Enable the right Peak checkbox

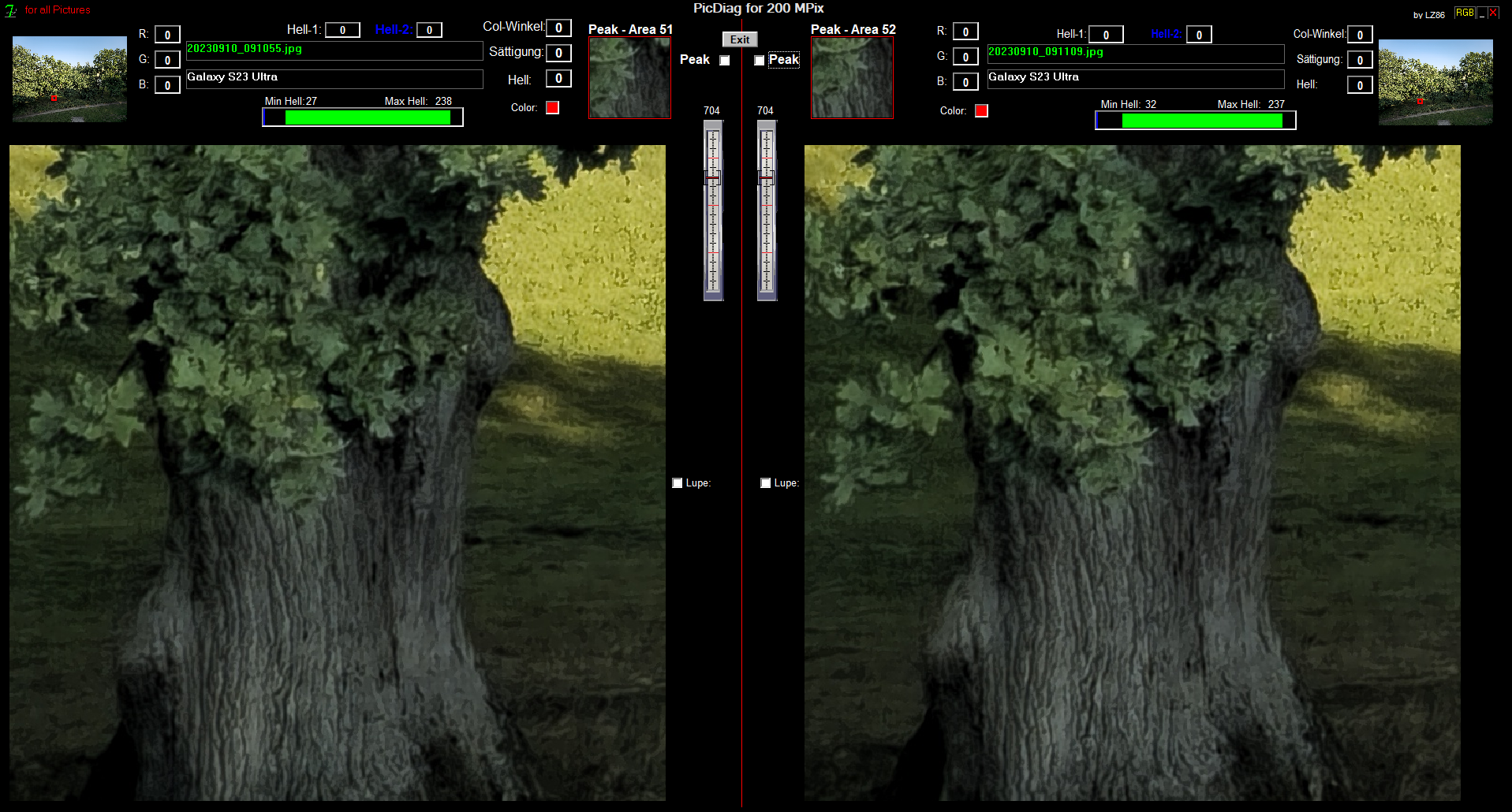pos(760,61)
